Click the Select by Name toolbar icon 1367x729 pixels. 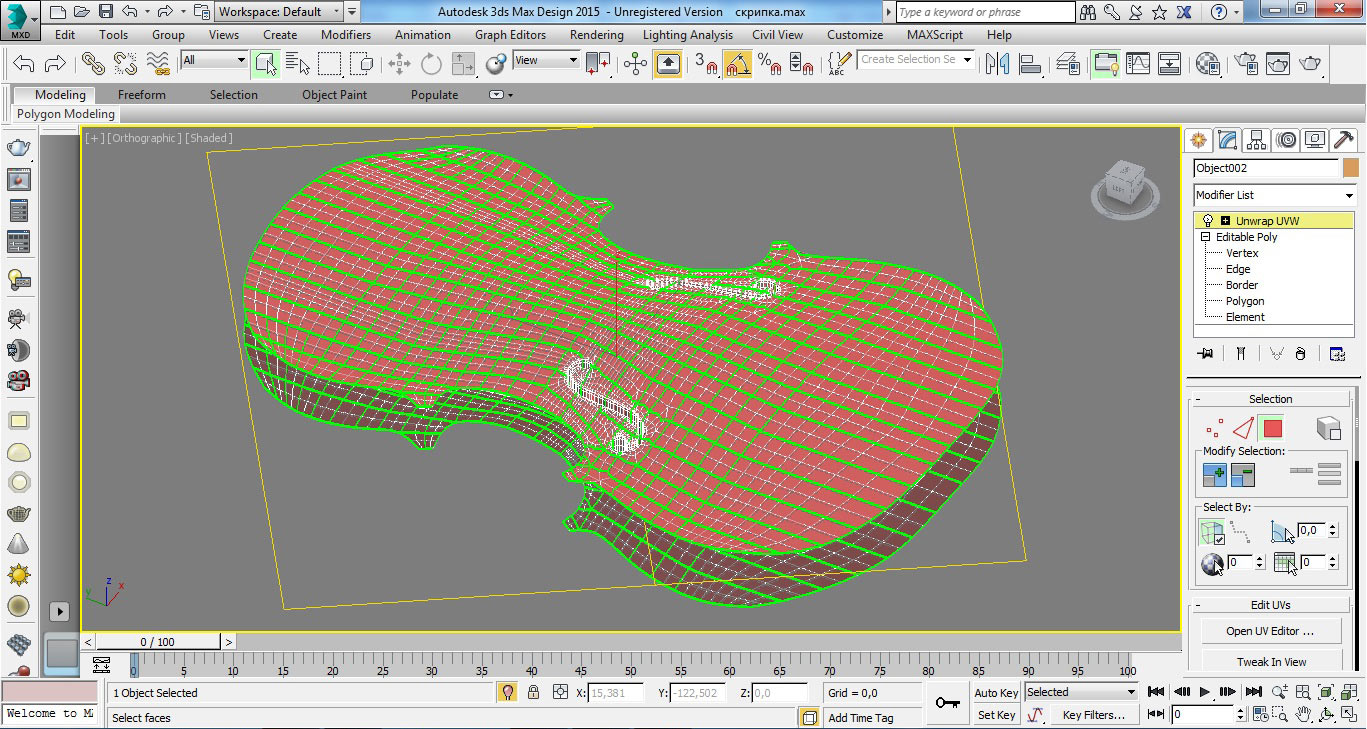coord(297,64)
